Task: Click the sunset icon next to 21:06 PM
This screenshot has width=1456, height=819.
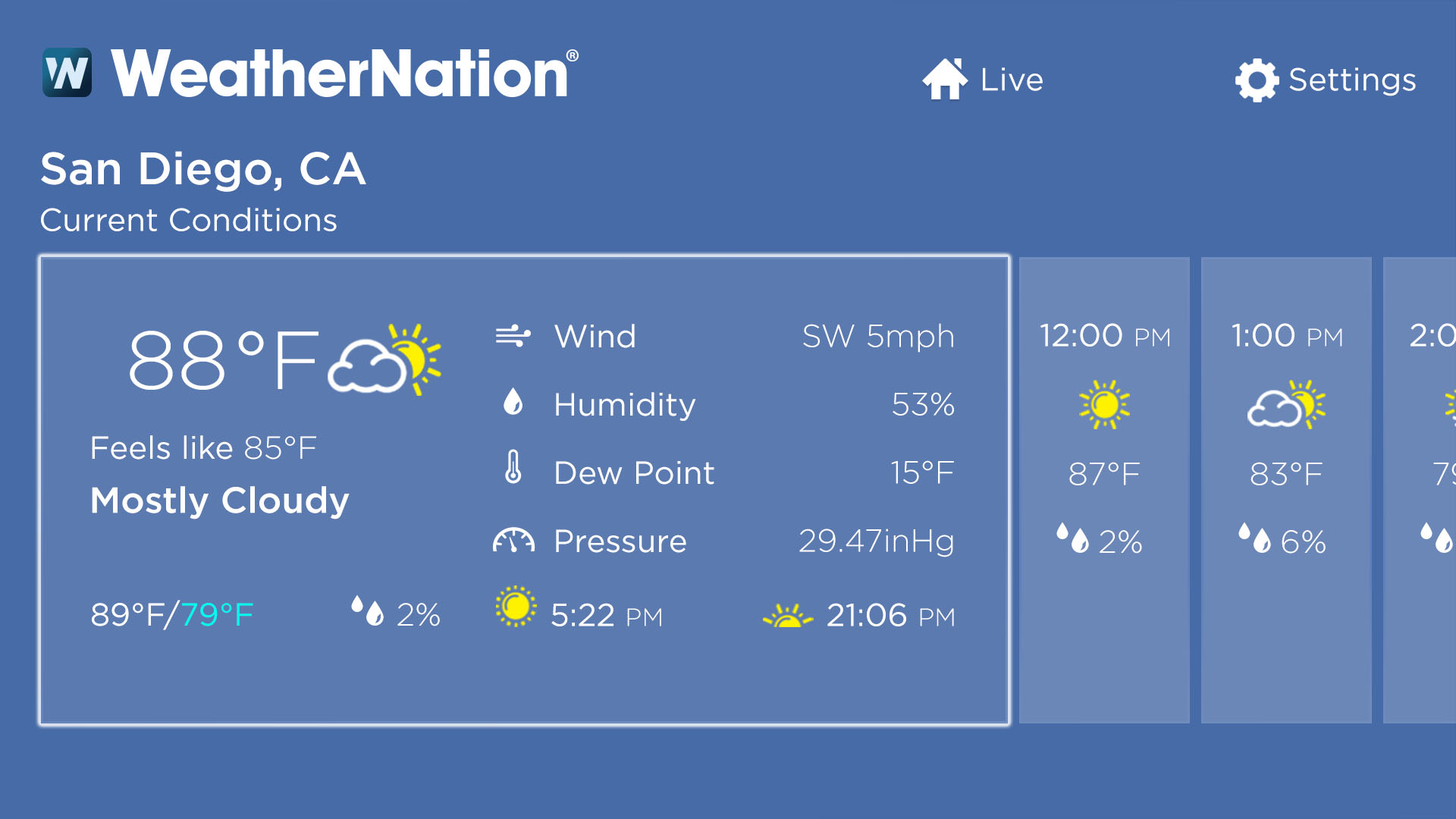Action: pyautogui.click(x=789, y=616)
